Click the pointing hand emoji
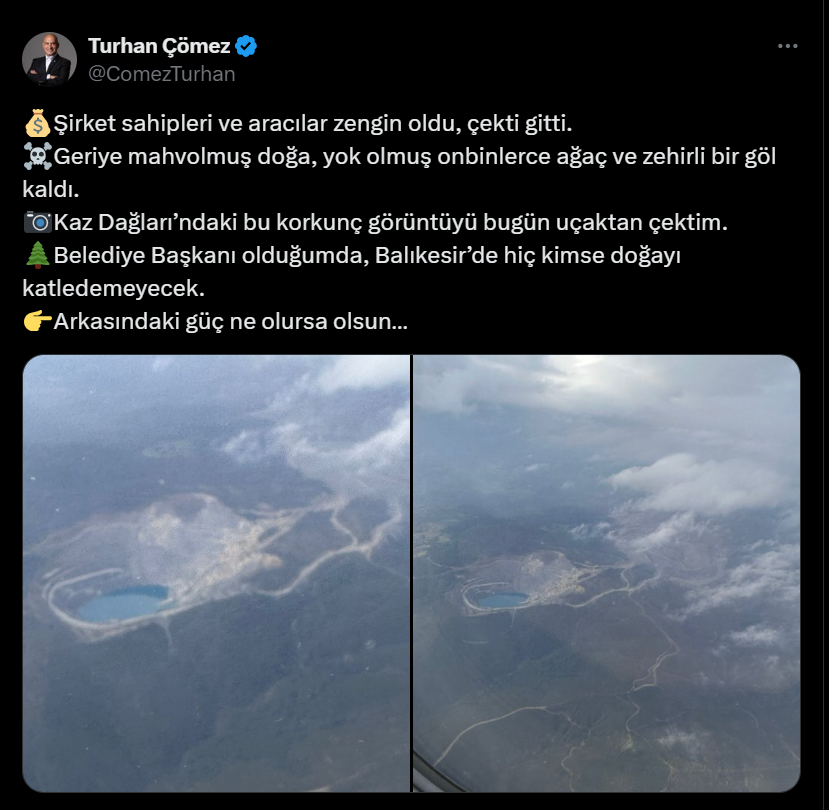The width and height of the screenshot is (829, 810). (38, 321)
